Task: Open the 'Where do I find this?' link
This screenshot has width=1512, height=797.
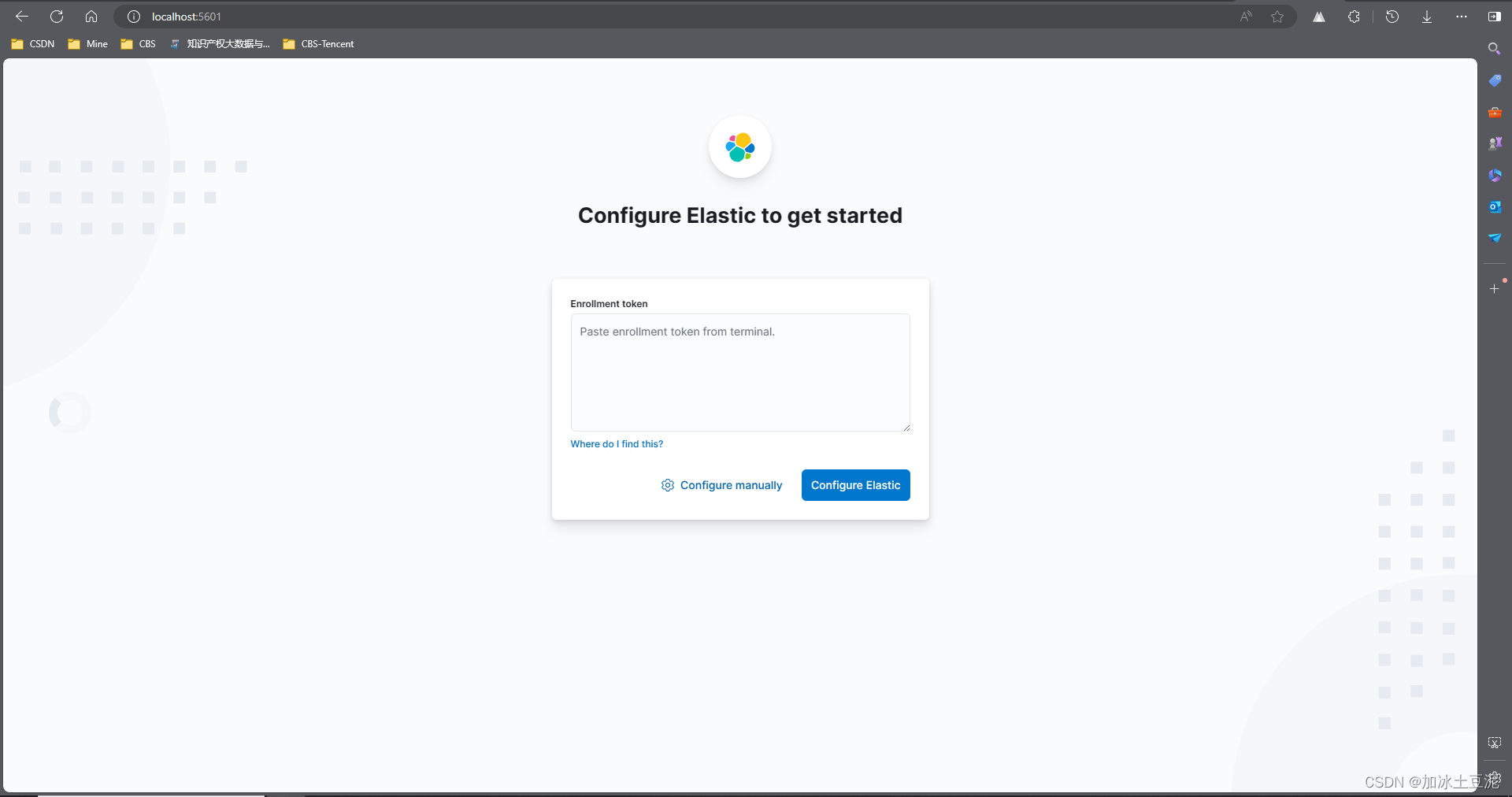Action: pyautogui.click(x=617, y=444)
